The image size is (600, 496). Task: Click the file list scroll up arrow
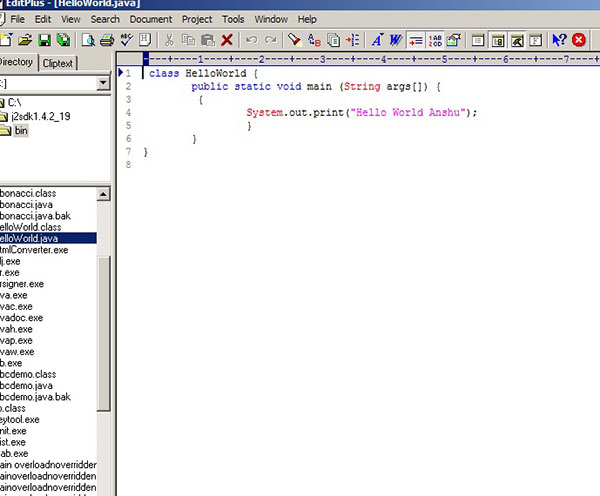pos(103,194)
